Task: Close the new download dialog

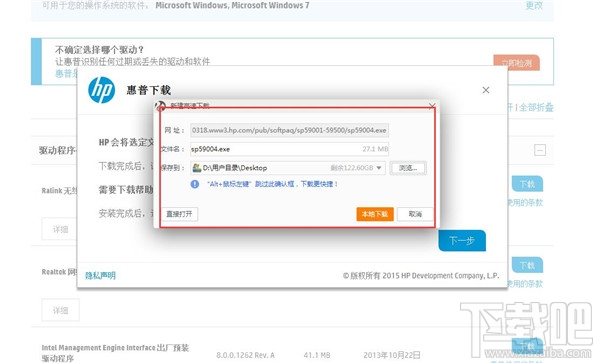Action: click(x=432, y=106)
